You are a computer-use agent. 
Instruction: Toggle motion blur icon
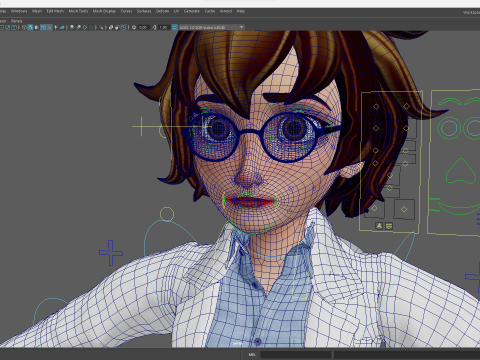[78, 27]
